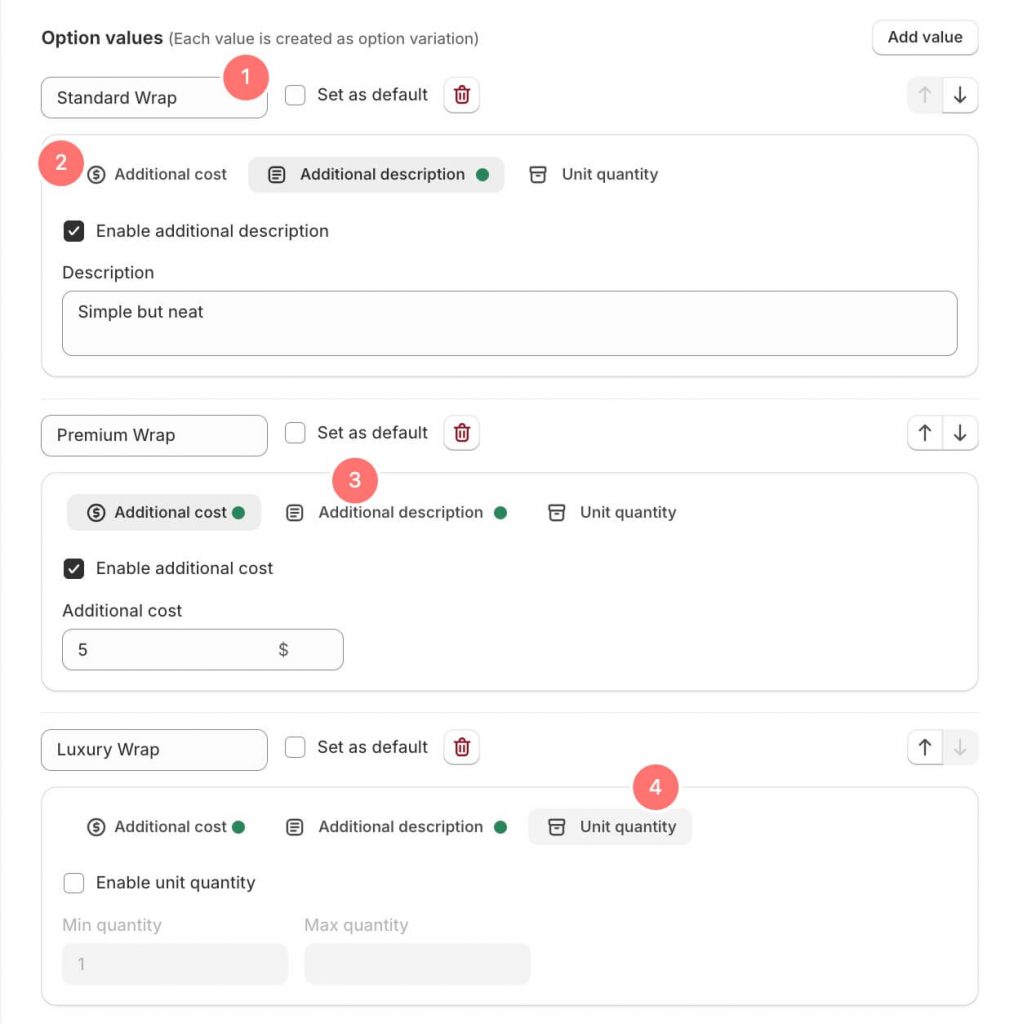Edit the Standard Wrap name field
Image resolution: width=1014 pixels, height=1024 pixels.
[154, 98]
